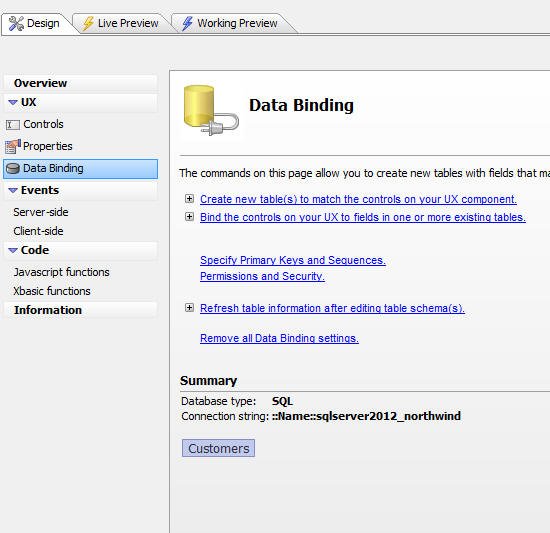Click the Live Preview lightning icon
This screenshot has width=550, height=533.
[x=88, y=23]
